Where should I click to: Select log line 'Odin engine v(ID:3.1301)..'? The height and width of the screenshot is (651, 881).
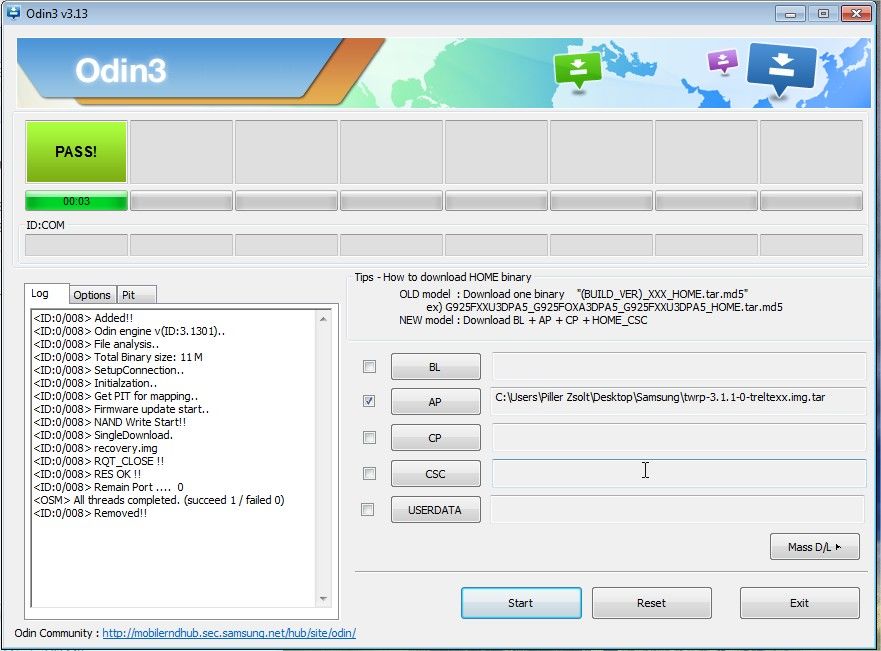[x=129, y=331]
